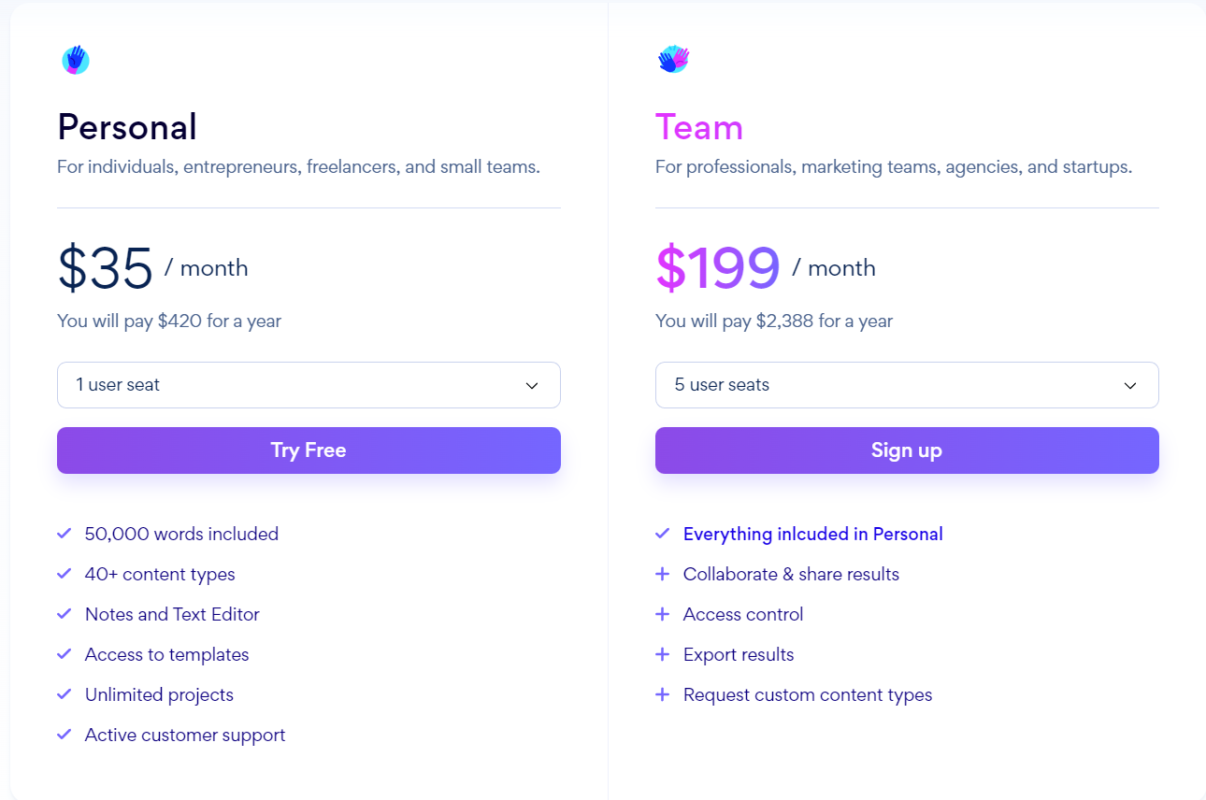Select the Personal plan heading
Image resolution: width=1206 pixels, height=800 pixels.
(x=127, y=127)
